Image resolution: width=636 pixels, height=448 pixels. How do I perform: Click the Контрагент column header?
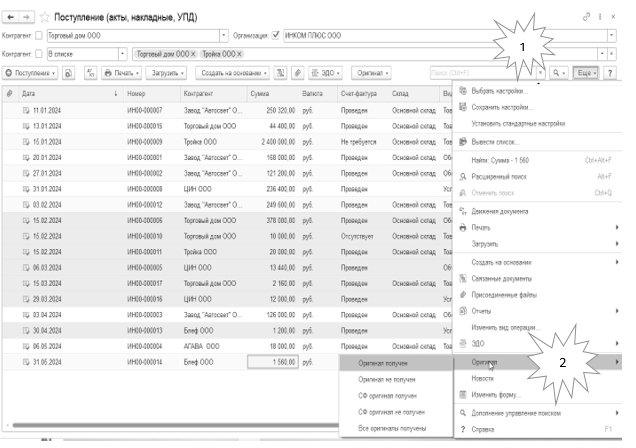(x=213, y=94)
